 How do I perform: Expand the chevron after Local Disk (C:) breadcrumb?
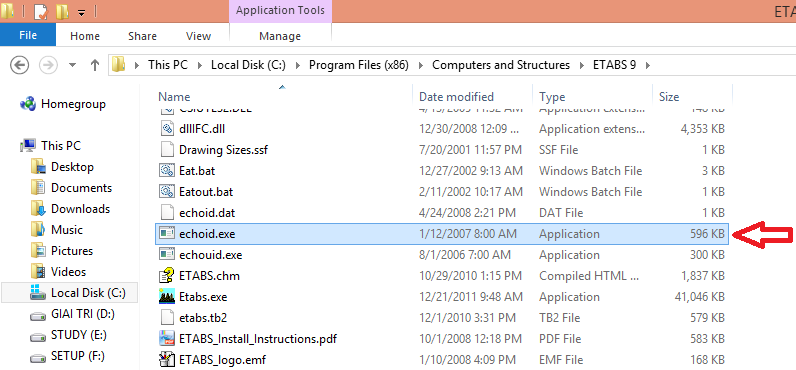[297, 65]
